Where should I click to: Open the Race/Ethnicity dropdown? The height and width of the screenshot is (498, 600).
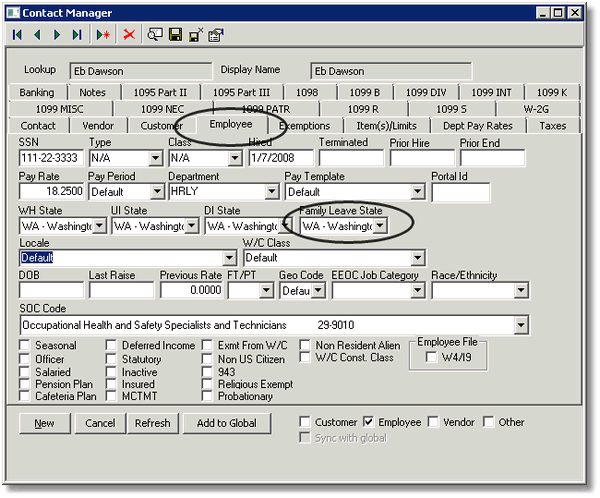coord(521,291)
